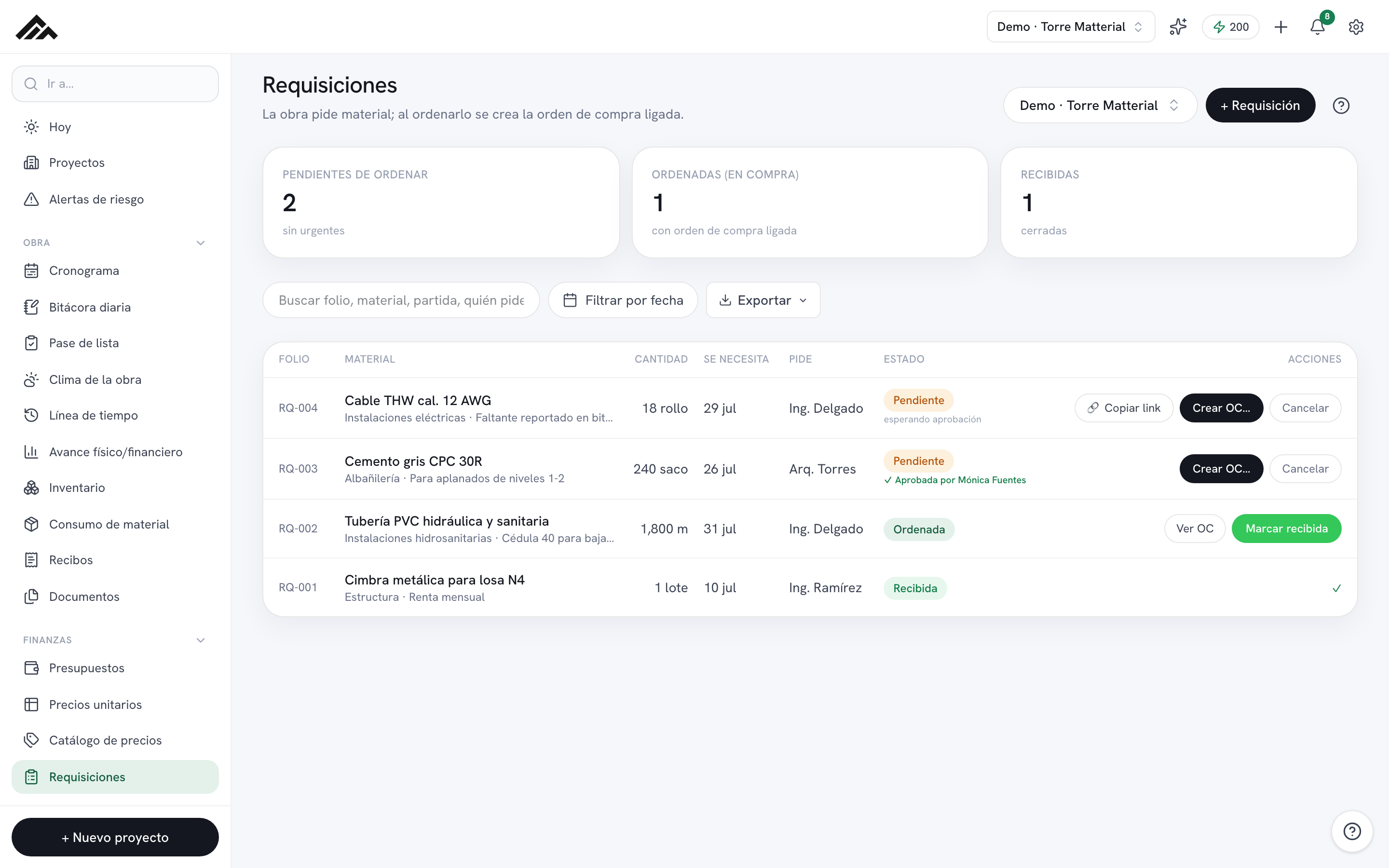The width and height of the screenshot is (1389, 868).
Task: Click the company logo
Action: (x=37, y=27)
